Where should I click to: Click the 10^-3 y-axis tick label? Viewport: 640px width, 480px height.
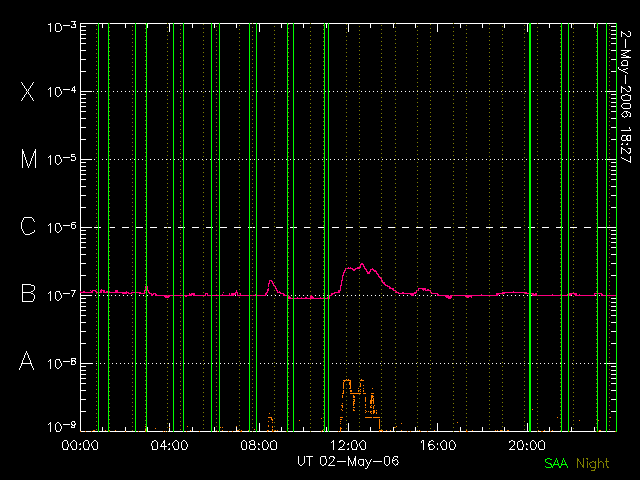point(62,27)
